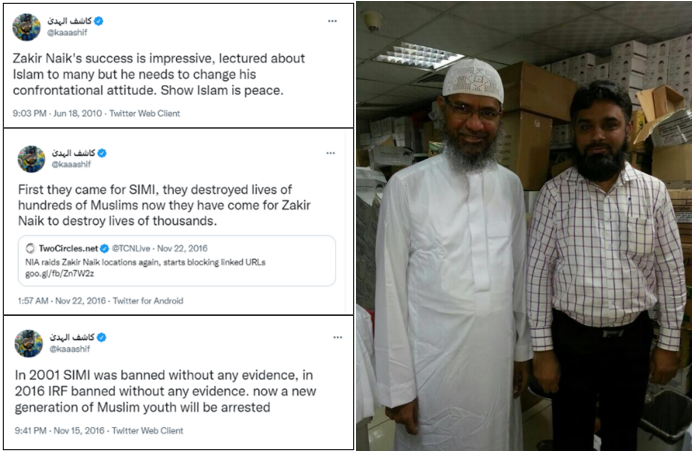Screen dimensions: 692x451
Task: Open the goo.gl/fb/Zn7W2z link
Action: click(x=60, y=274)
